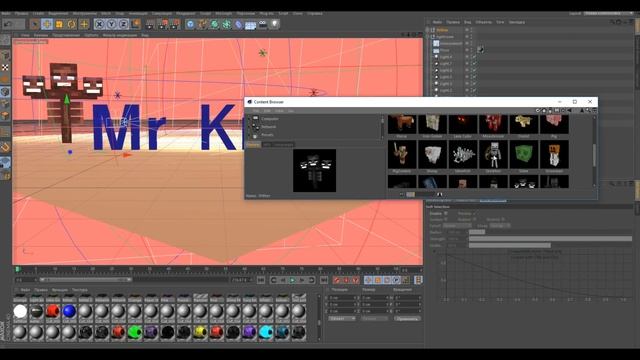Jump to end of animation
The width and height of the screenshot is (640, 360).
[324, 280]
